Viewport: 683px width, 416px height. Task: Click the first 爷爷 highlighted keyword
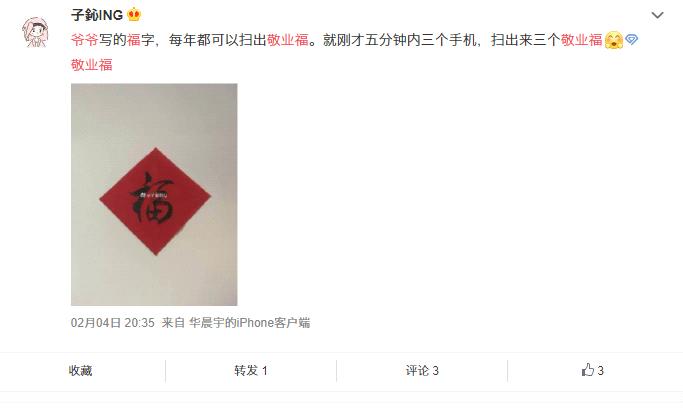click(x=85, y=40)
